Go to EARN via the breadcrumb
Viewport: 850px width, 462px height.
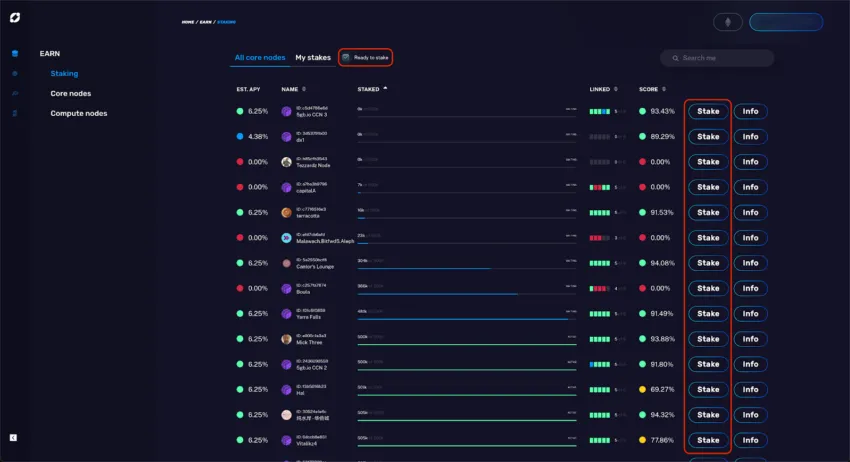[205, 22]
